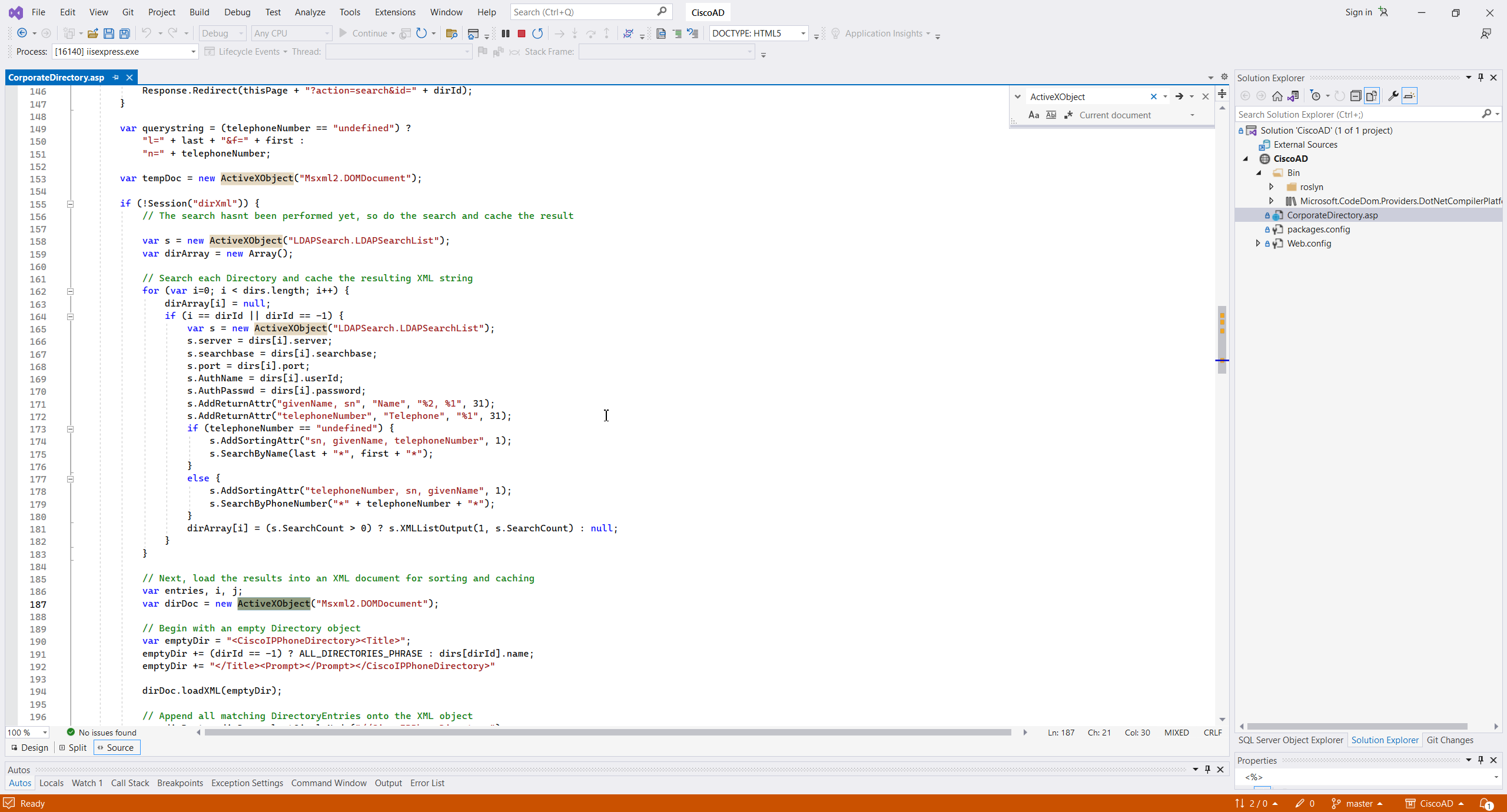
Task: Open the Process iisexpress.exe dropdown
Action: coord(192,52)
